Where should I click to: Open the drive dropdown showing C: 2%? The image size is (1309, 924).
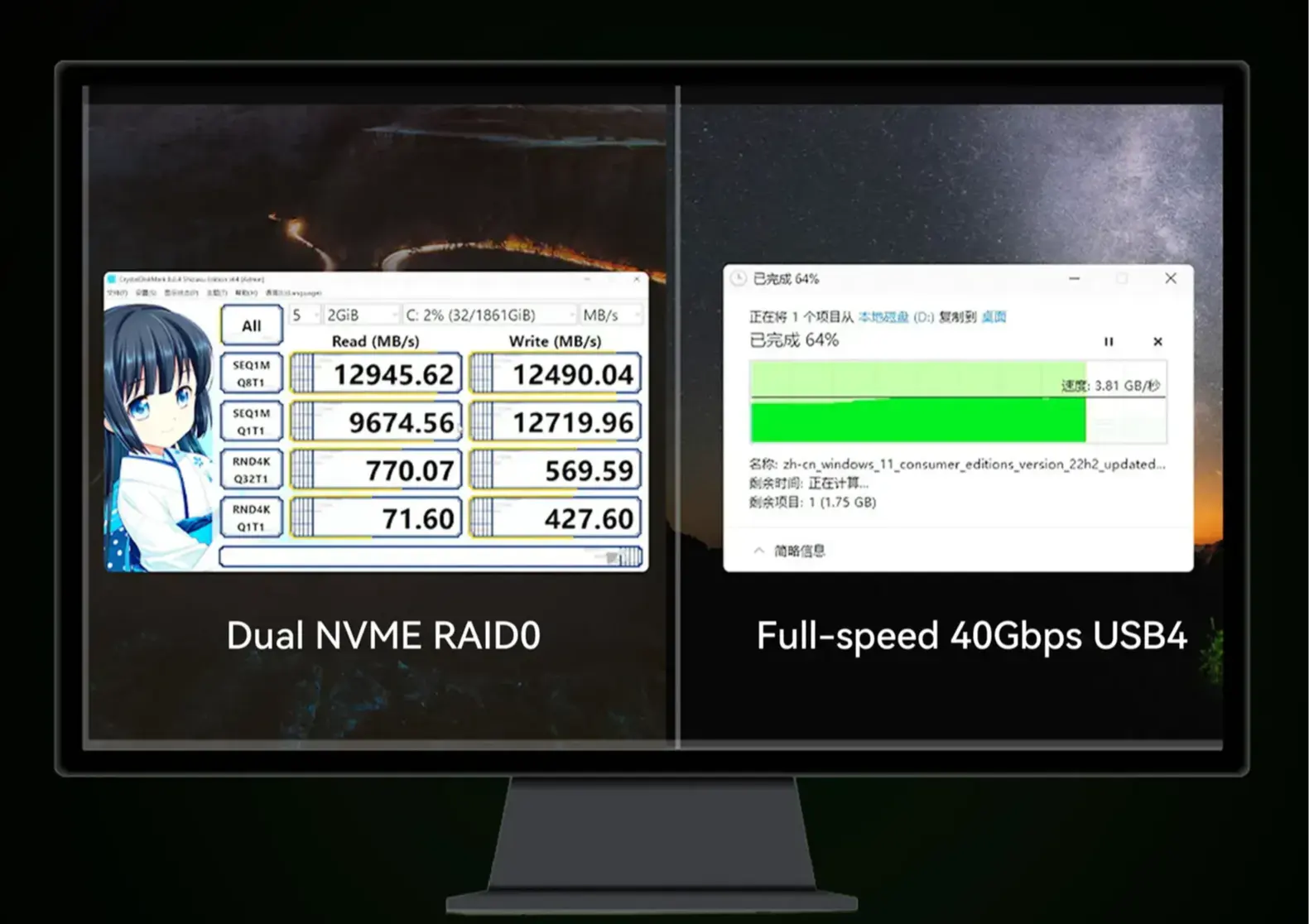coord(489,315)
